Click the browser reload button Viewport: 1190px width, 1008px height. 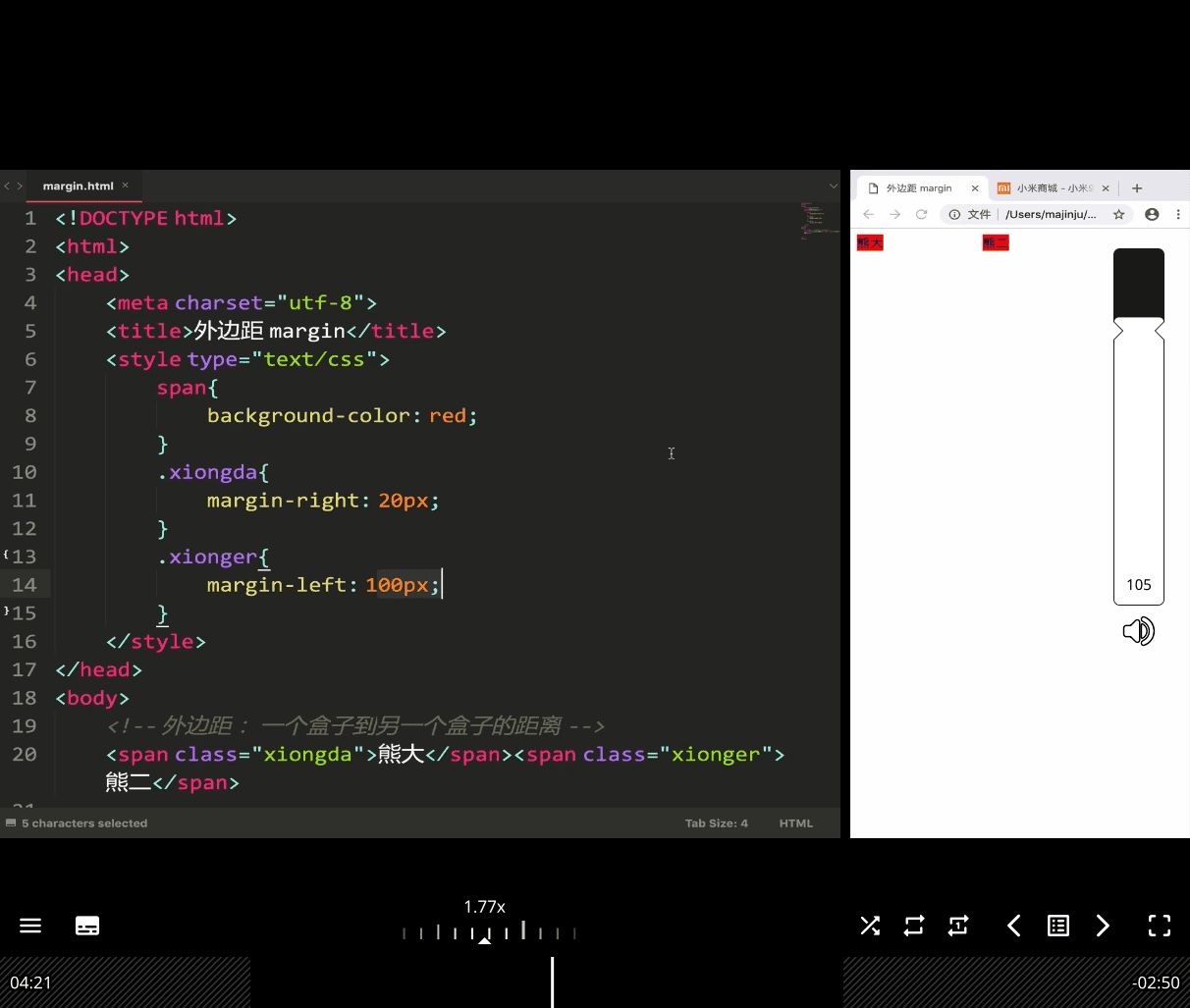(x=921, y=214)
